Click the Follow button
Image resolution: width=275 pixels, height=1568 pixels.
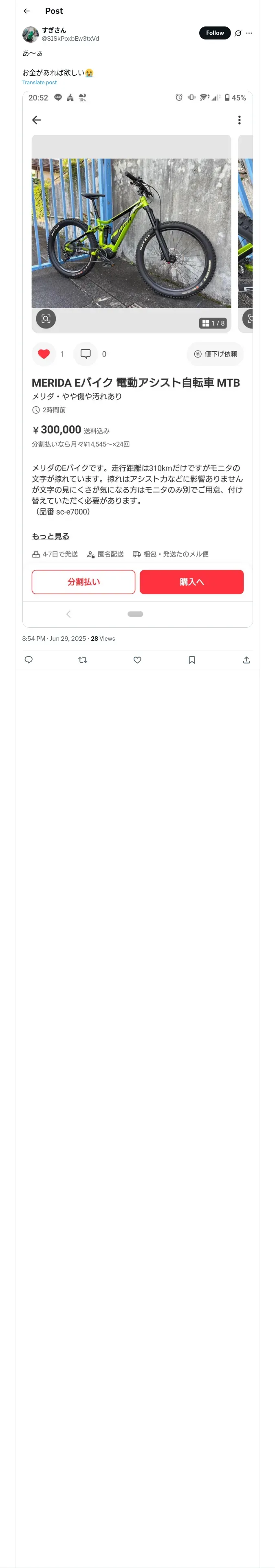215,33
